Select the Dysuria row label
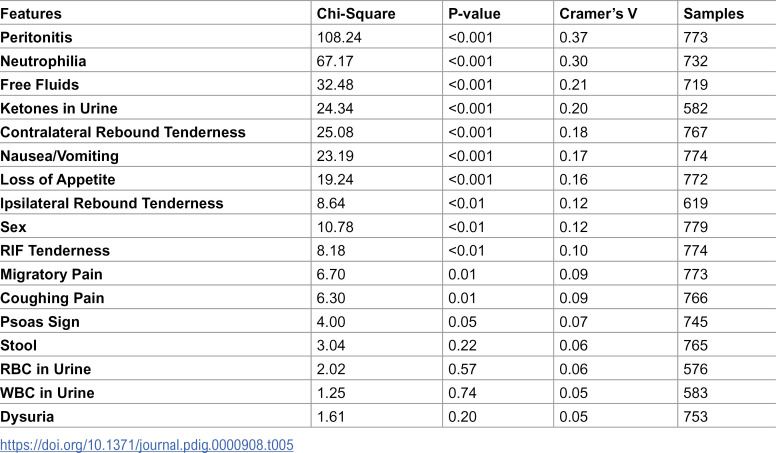This screenshot has width=776, height=453. (x=27, y=416)
